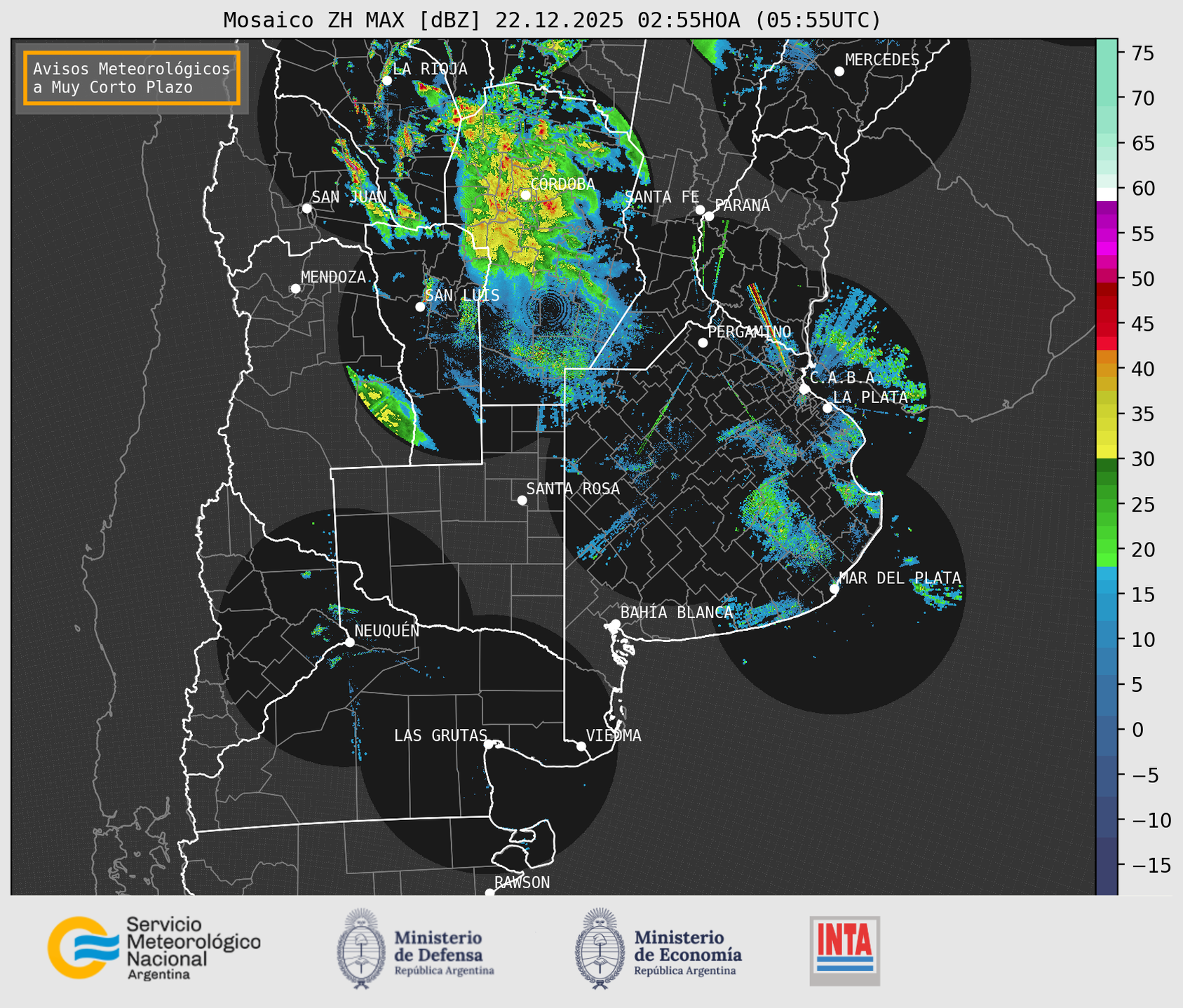Image resolution: width=1183 pixels, height=1008 pixels.
Task: Select the VIEDMA city label
Action: [614, 735]
